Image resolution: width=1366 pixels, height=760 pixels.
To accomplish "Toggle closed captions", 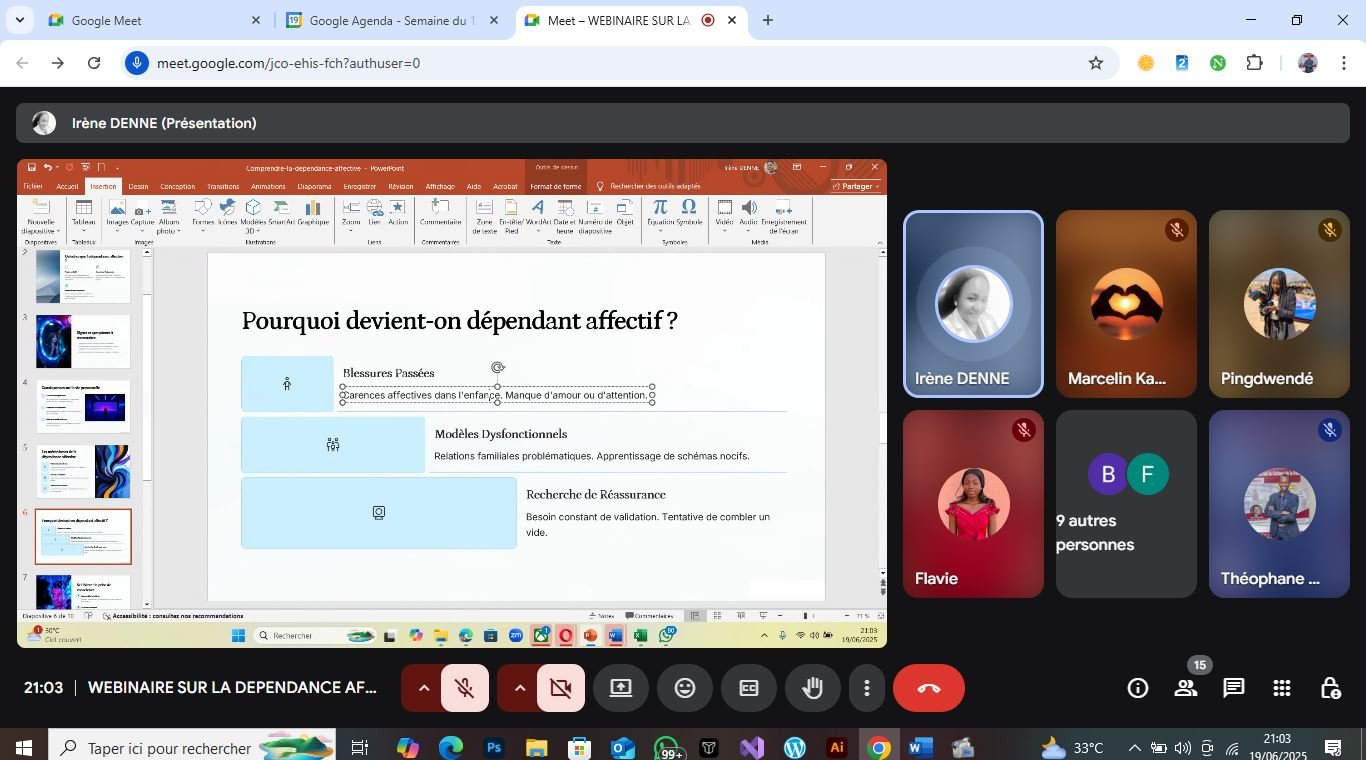I will coord(749,688).
